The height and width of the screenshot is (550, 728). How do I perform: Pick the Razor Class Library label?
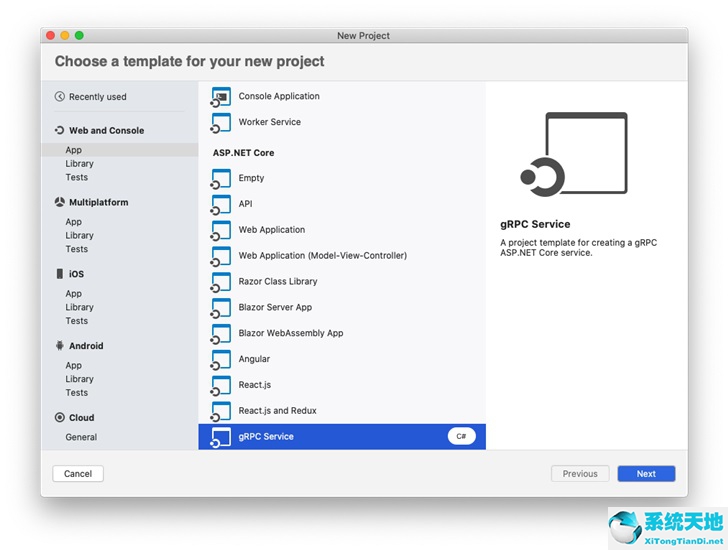tap(278, 282)
